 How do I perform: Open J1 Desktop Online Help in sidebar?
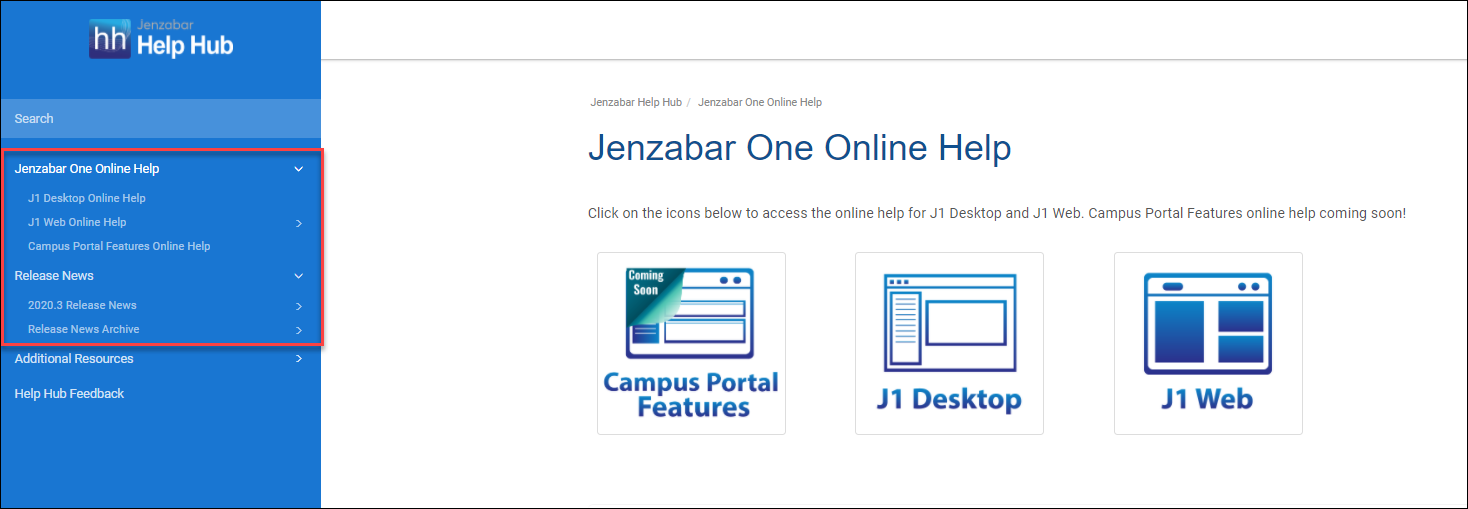click(87, 198)
